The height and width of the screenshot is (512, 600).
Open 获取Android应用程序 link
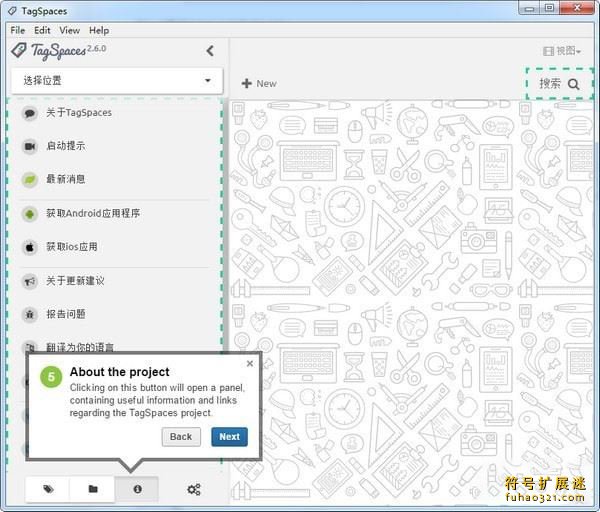(x=93, y=213)
